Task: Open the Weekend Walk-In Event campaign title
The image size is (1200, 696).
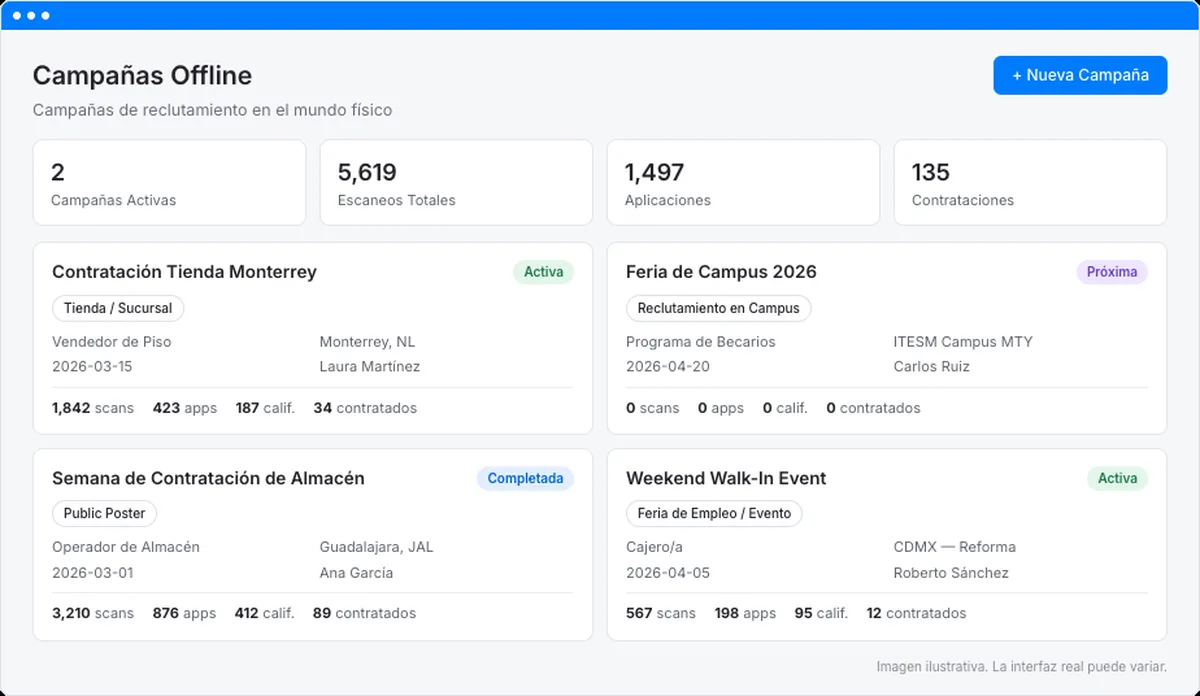Action: point(726,478)
